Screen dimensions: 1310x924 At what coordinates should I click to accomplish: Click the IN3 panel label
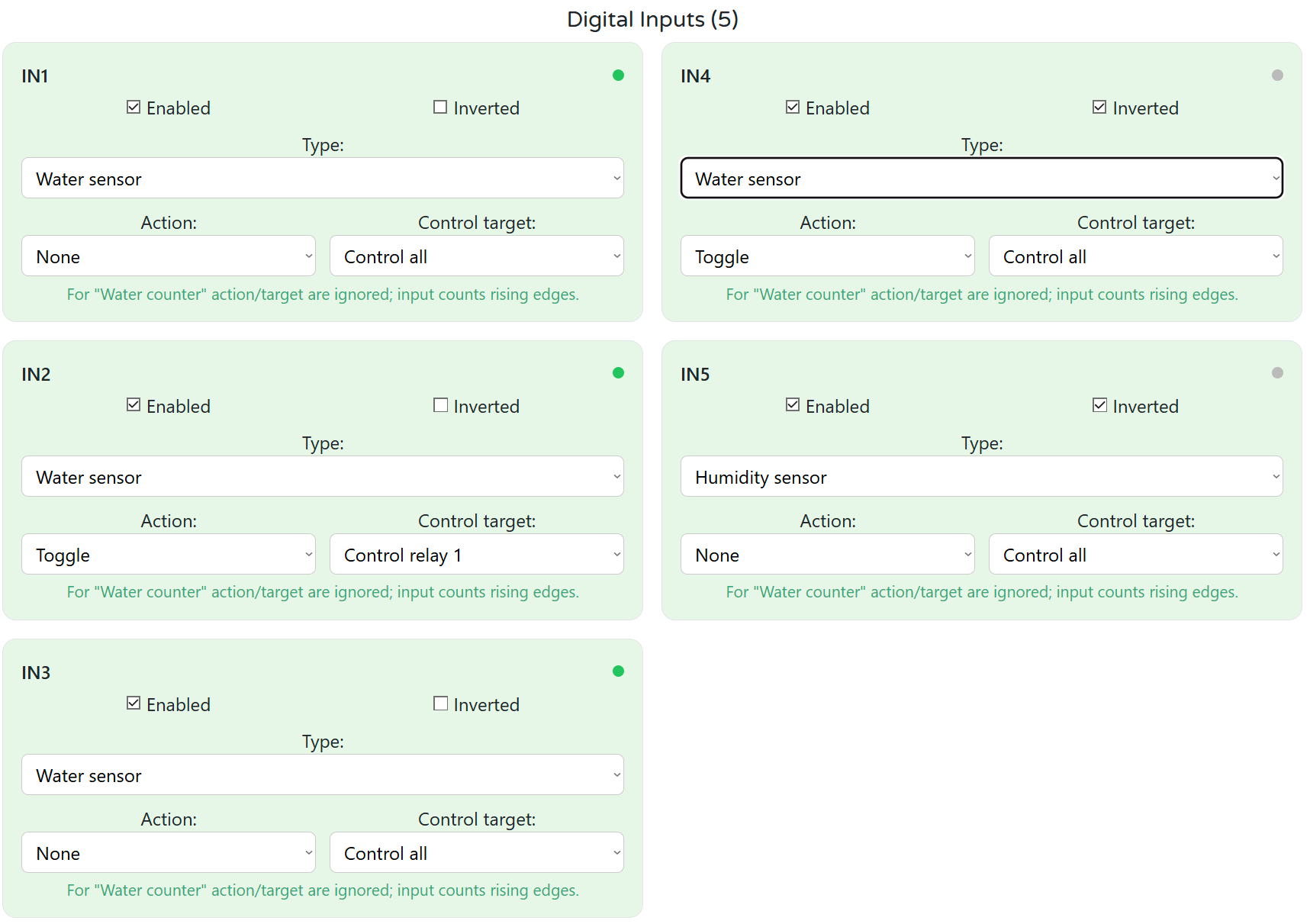coord(35,672)
